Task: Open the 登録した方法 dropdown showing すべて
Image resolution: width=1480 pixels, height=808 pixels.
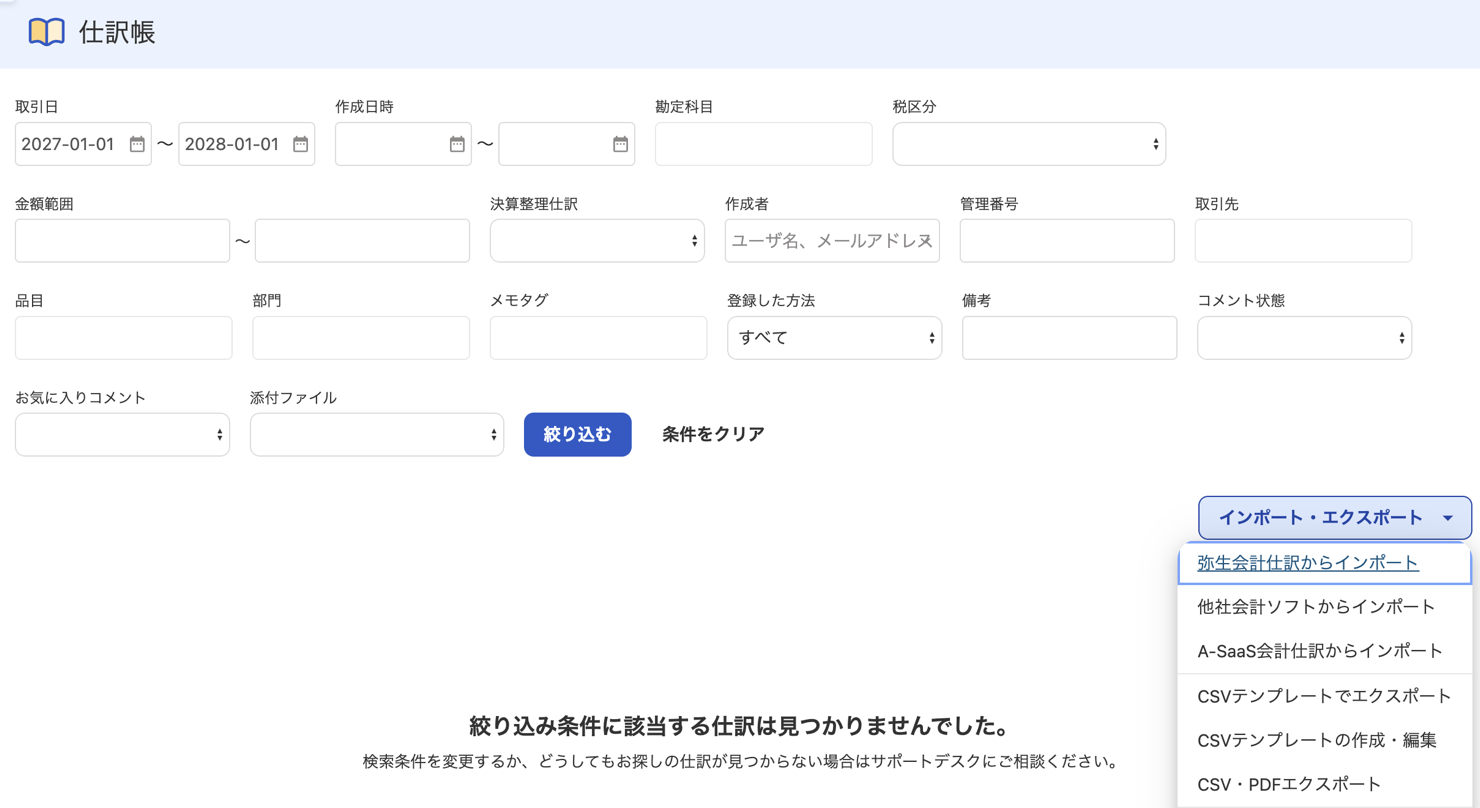Action: [x=834, y=338]
